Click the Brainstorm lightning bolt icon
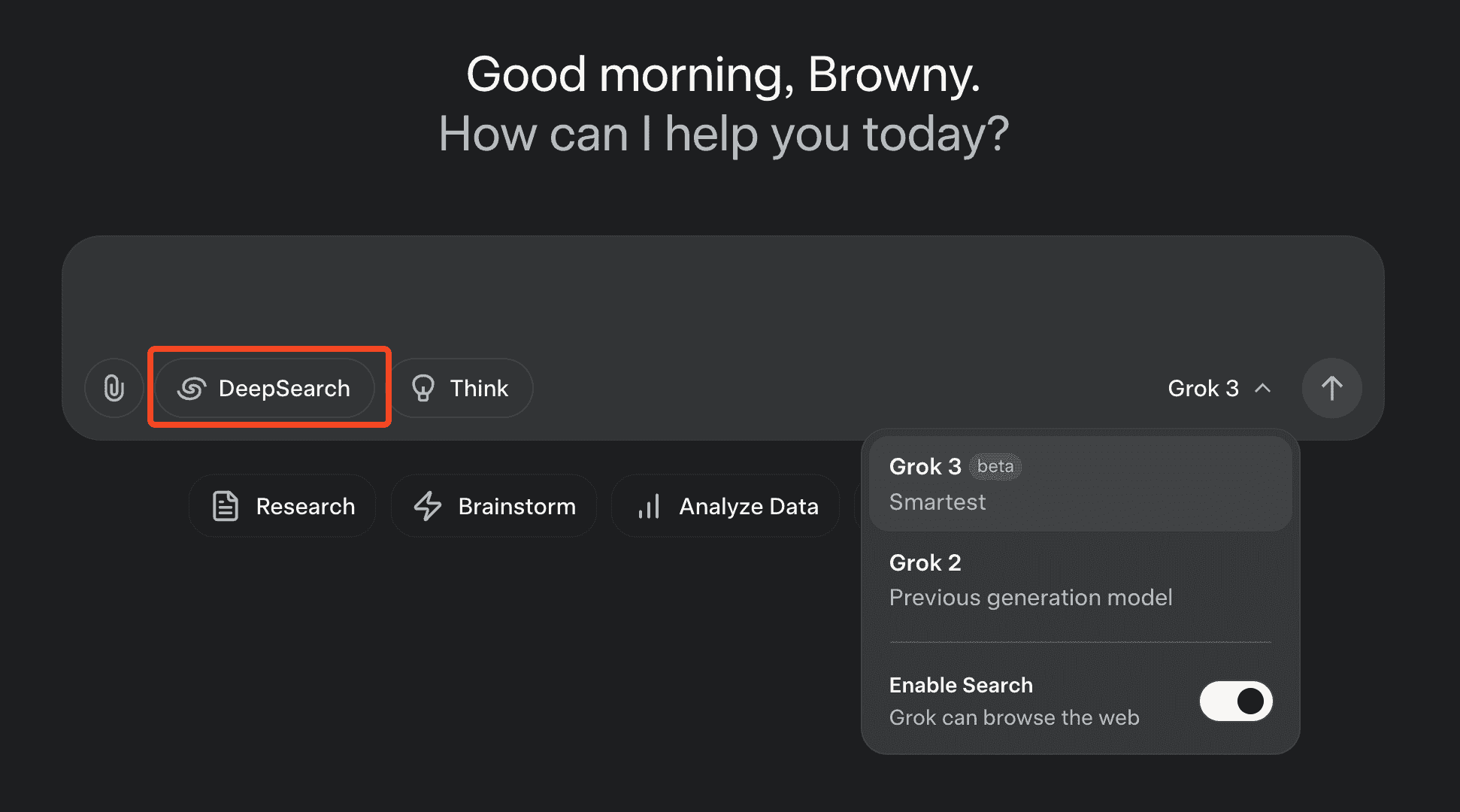 click(x=428, y=506)
